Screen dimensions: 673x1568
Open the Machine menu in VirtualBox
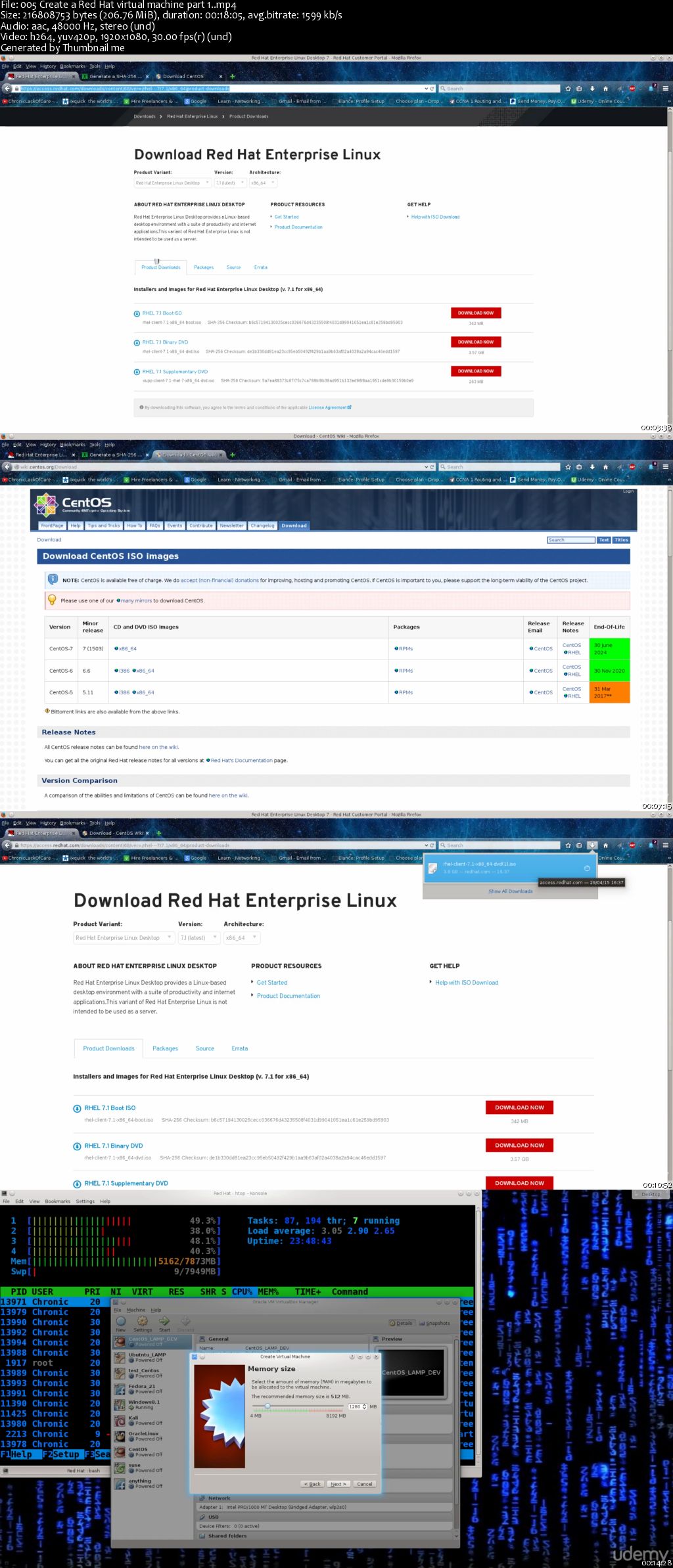[x=136, y=1310]
